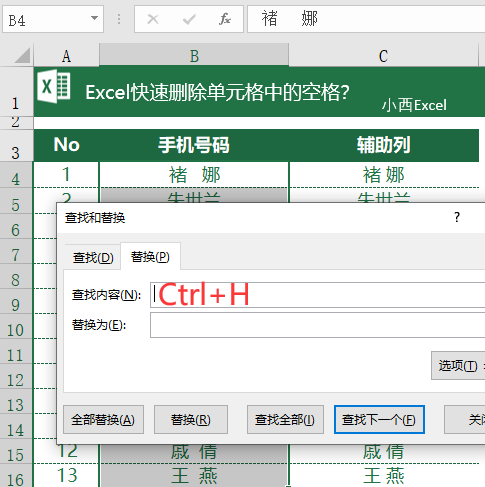Click the formula bar showing 褚 娜
485x487 pixels.
pos(366,19)
